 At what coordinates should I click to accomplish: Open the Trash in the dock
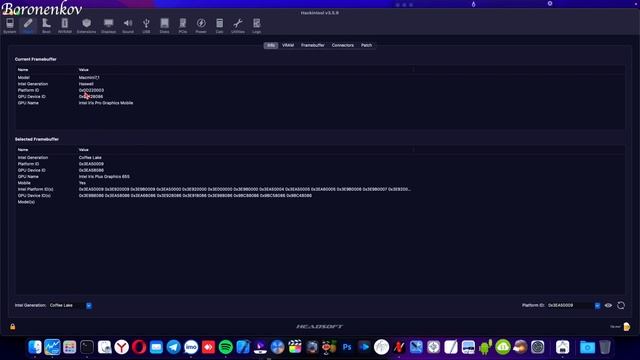[605, 347]
